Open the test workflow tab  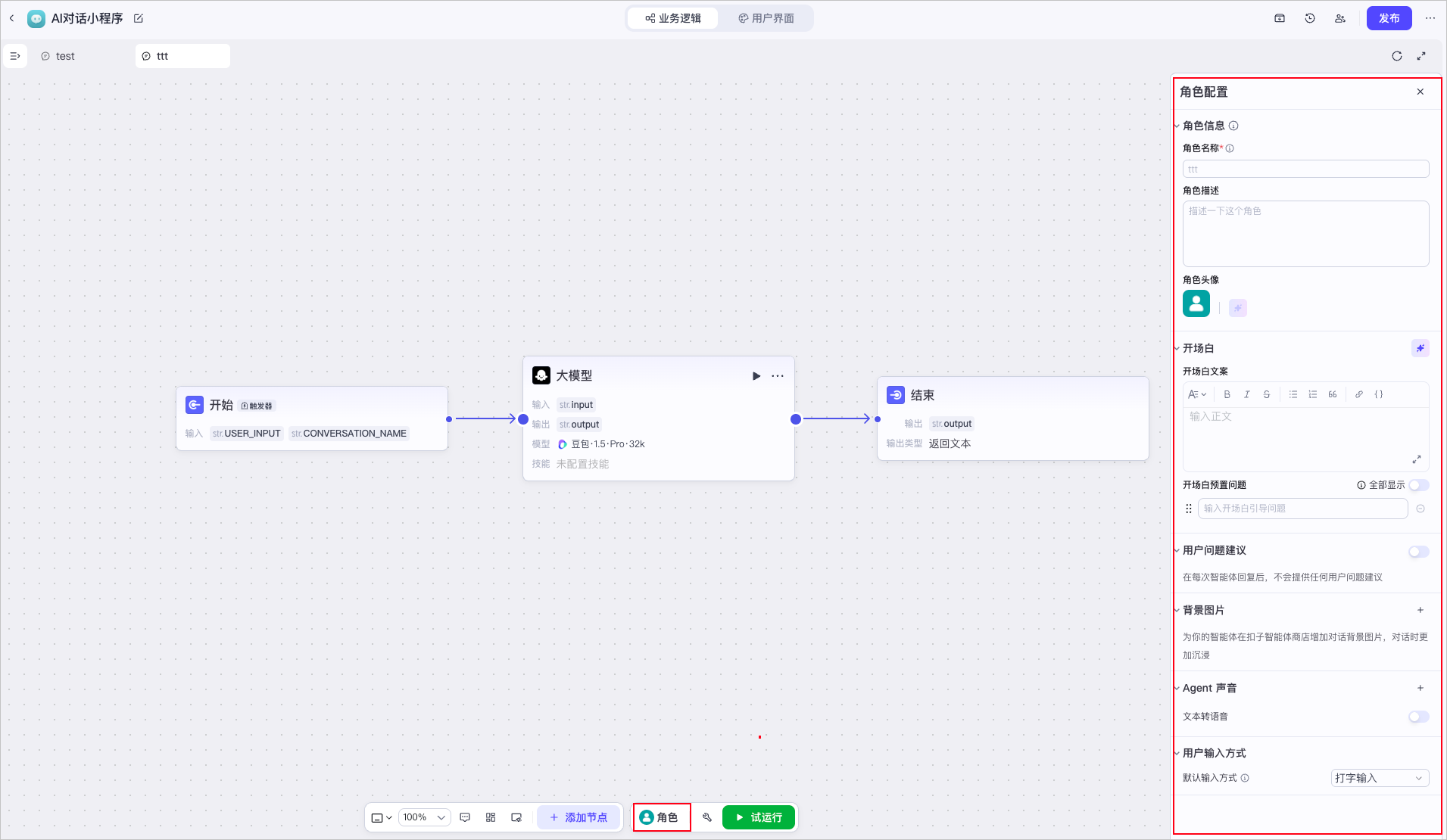[x=58, y=56]
